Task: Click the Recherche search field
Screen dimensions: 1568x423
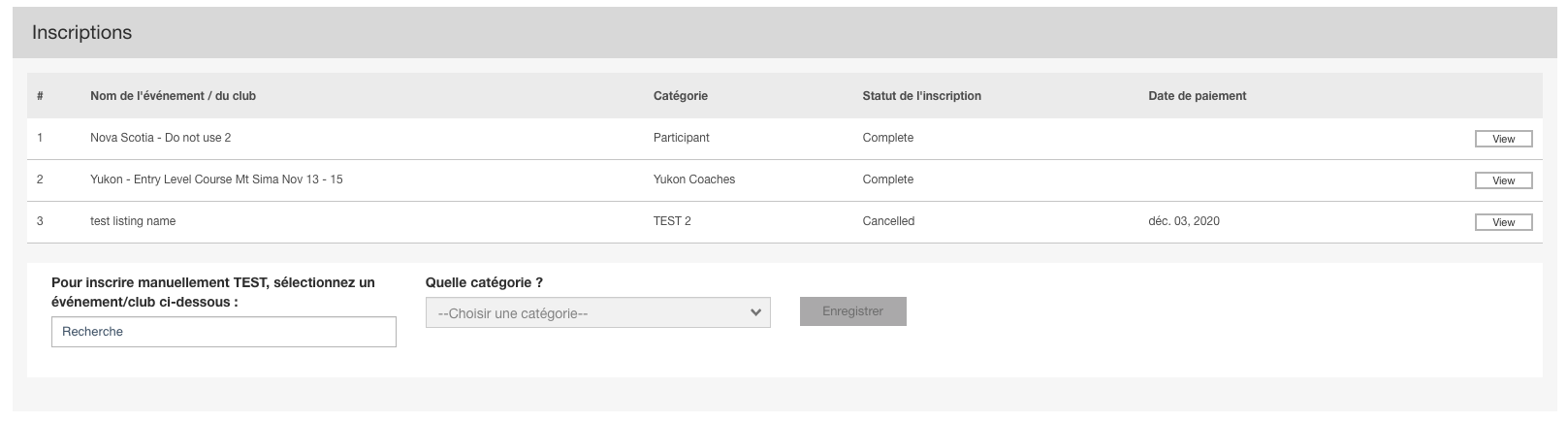Action: point(224,332)
